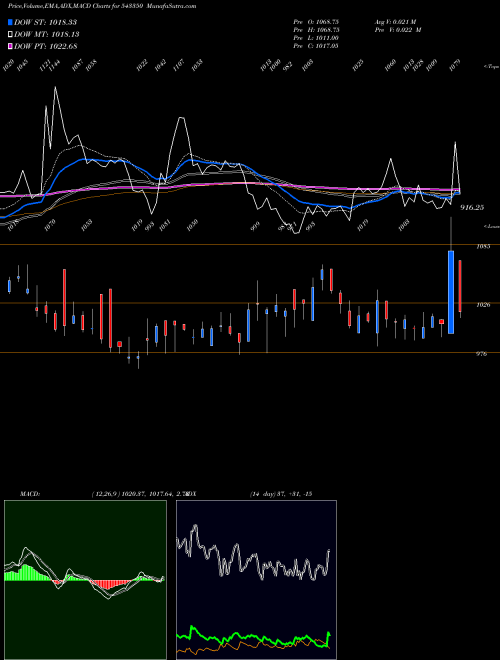Click the 'Pre C: 1017.05' value
The image size is (500, 660).
click(316, 46)
